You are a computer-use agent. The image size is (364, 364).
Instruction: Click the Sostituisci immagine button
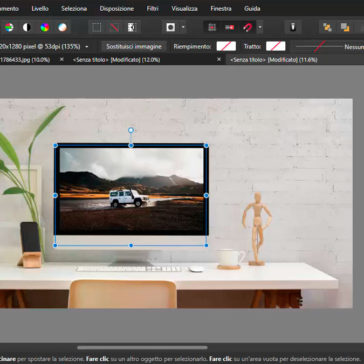coord(134,47)
